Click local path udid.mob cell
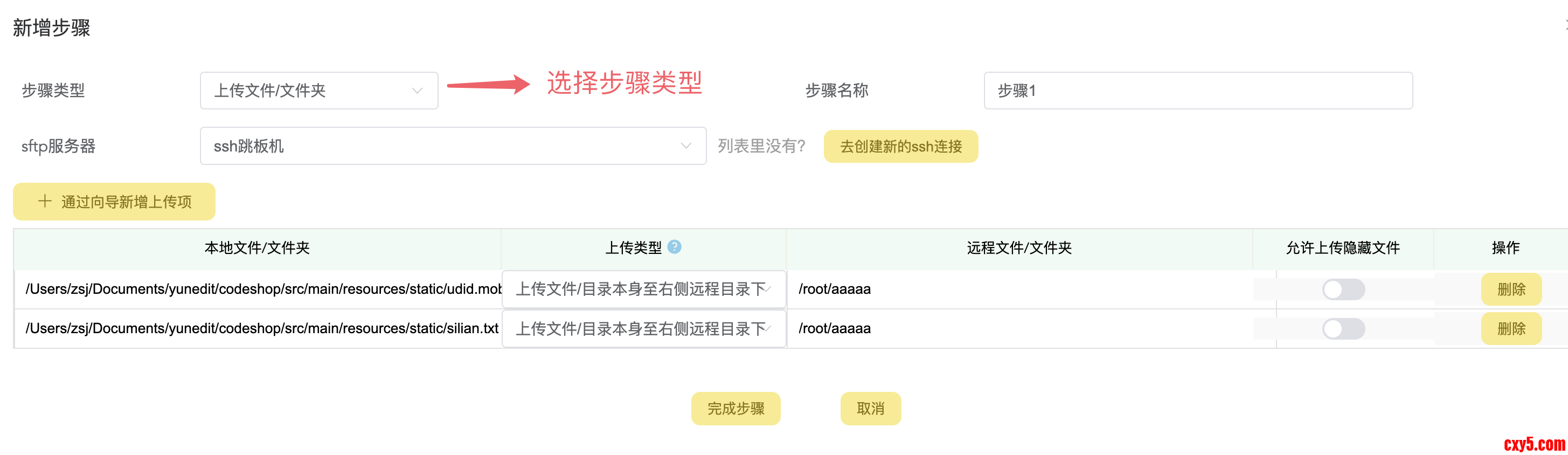The height and width of the screenshot is (455, 1568). point(262,289)
